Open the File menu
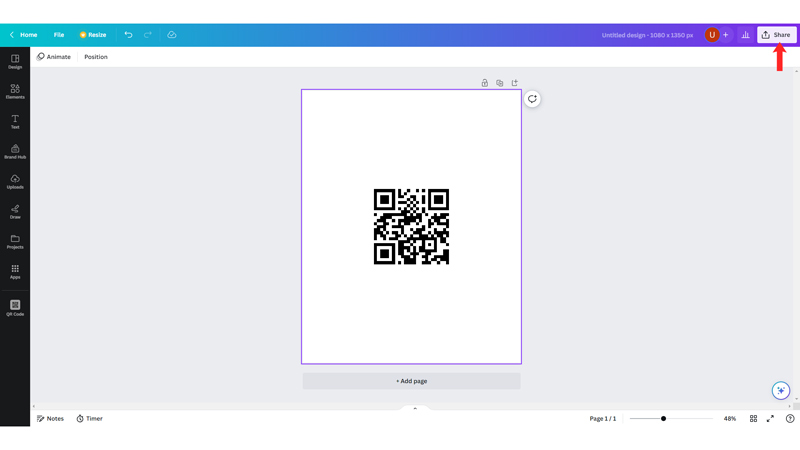This screenshot has width=800, height=450. pos(59,35)
